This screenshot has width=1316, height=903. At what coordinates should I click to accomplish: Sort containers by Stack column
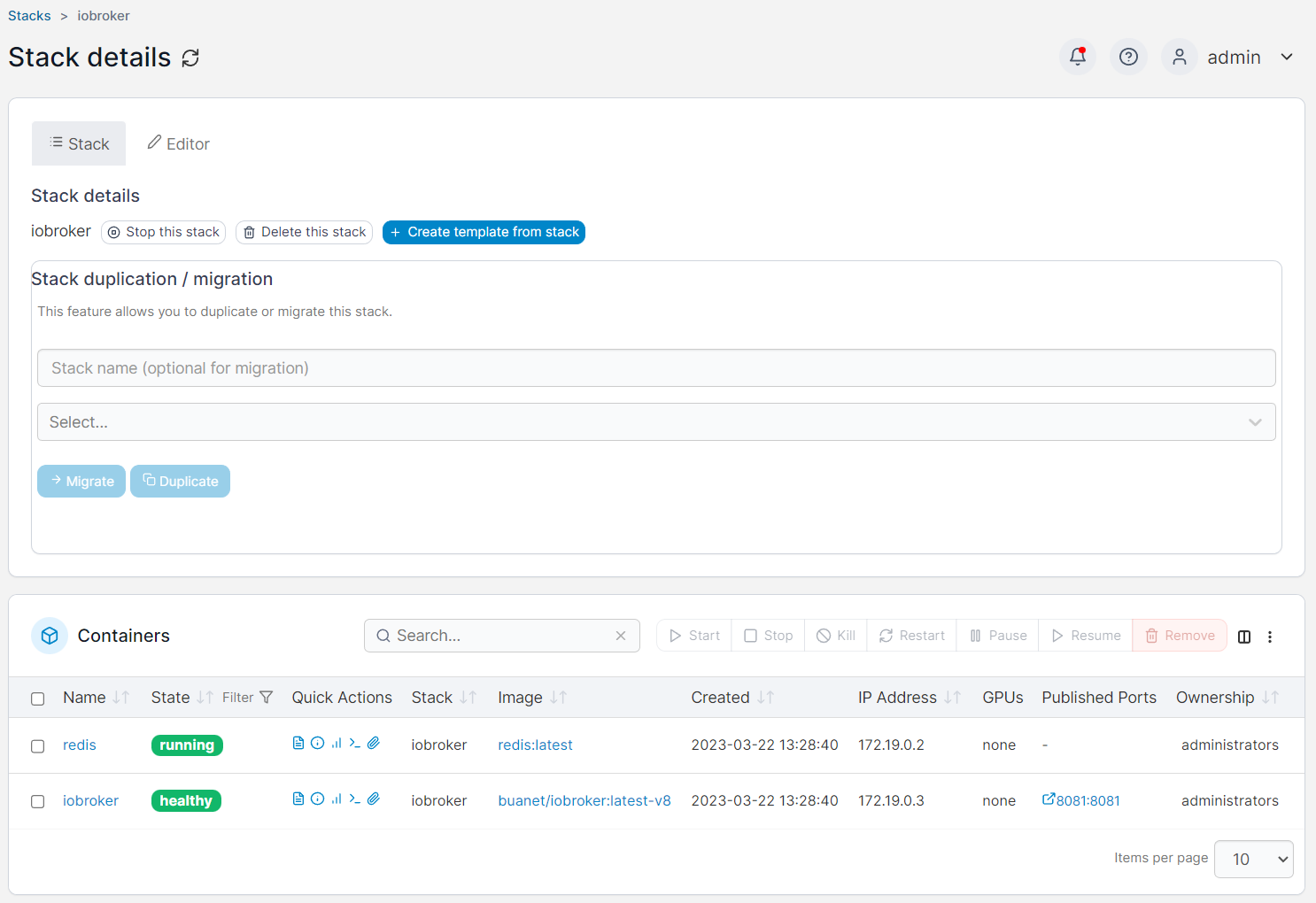tap(468, 698)
